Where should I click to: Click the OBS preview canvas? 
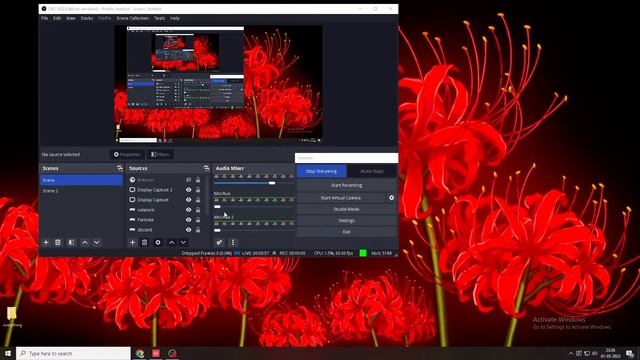[218, 84]
